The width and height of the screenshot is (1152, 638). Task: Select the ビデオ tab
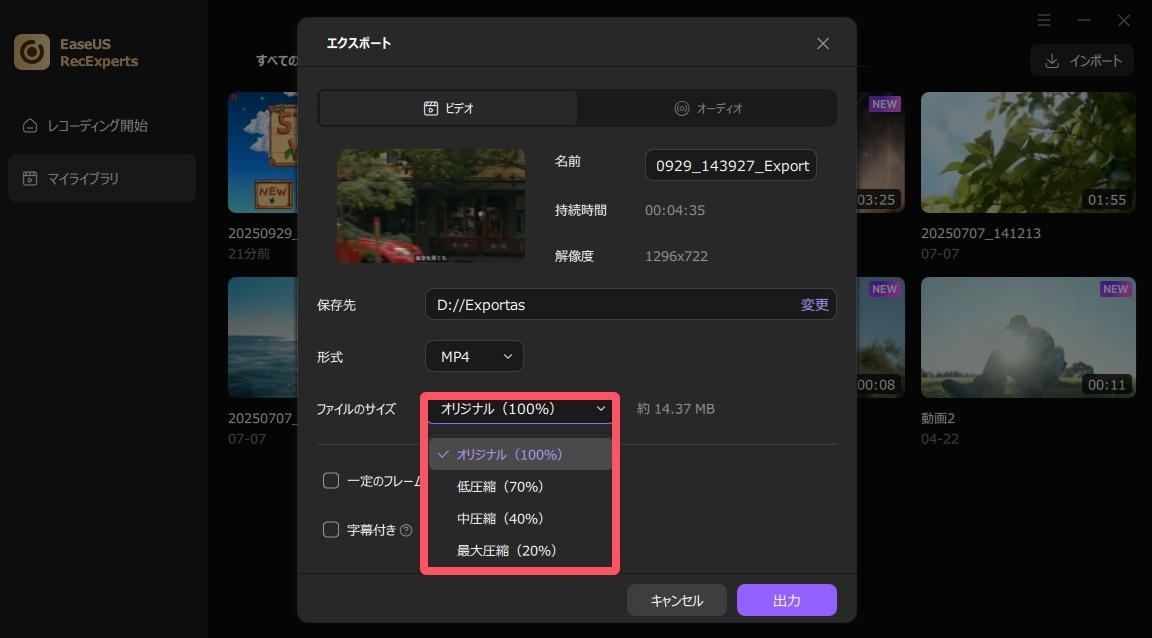447,107
